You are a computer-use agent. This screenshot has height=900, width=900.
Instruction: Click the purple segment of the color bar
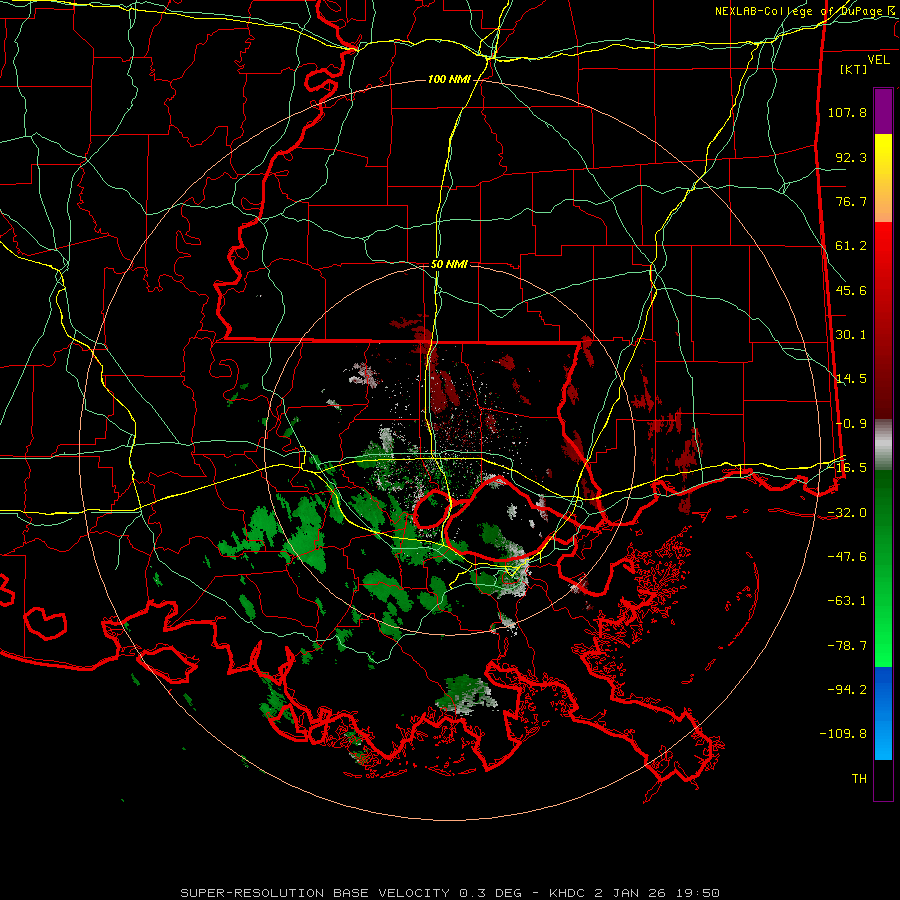point(883,111)
